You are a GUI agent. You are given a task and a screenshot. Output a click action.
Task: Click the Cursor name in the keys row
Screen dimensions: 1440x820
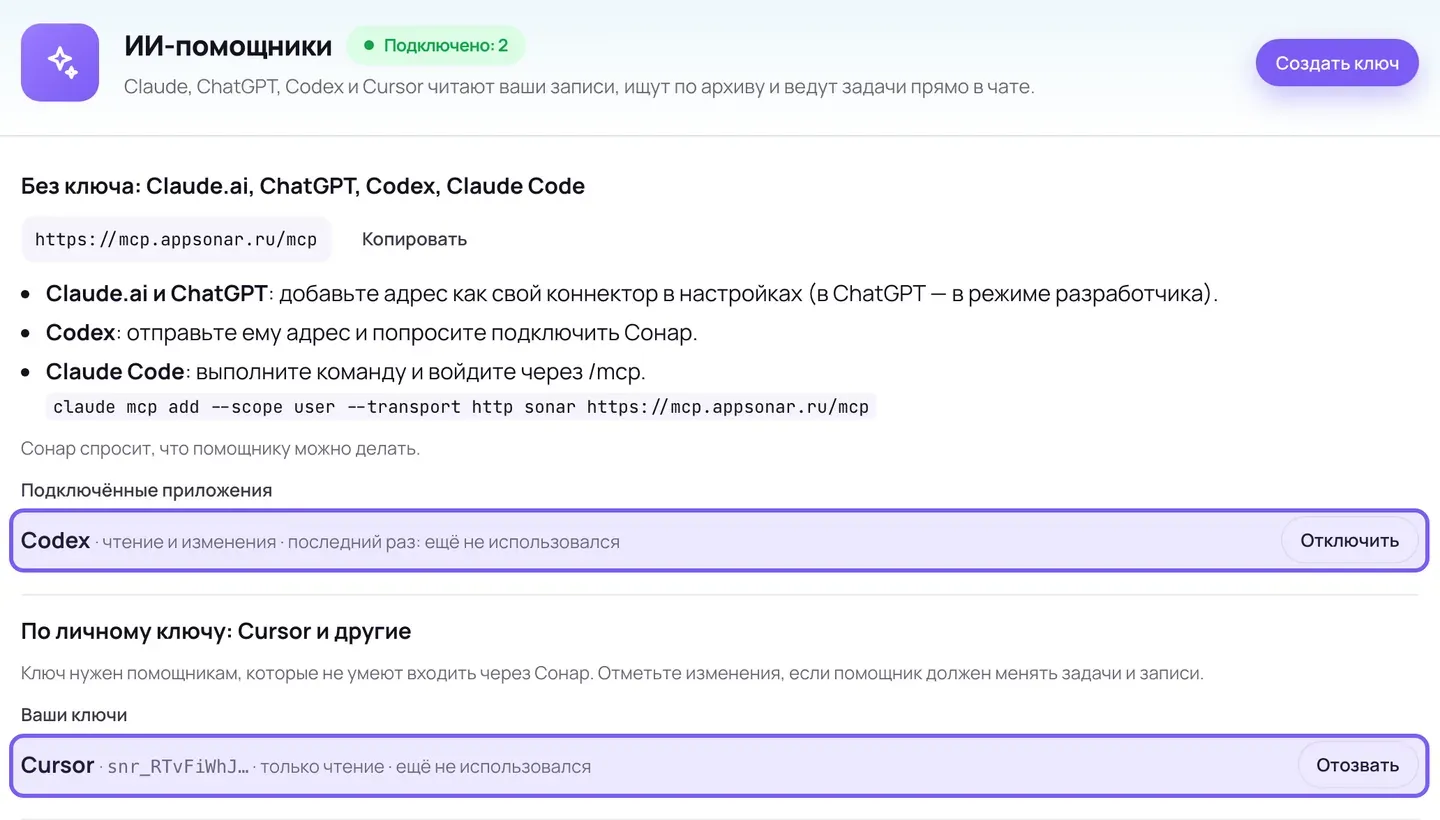tap(58, 766)
